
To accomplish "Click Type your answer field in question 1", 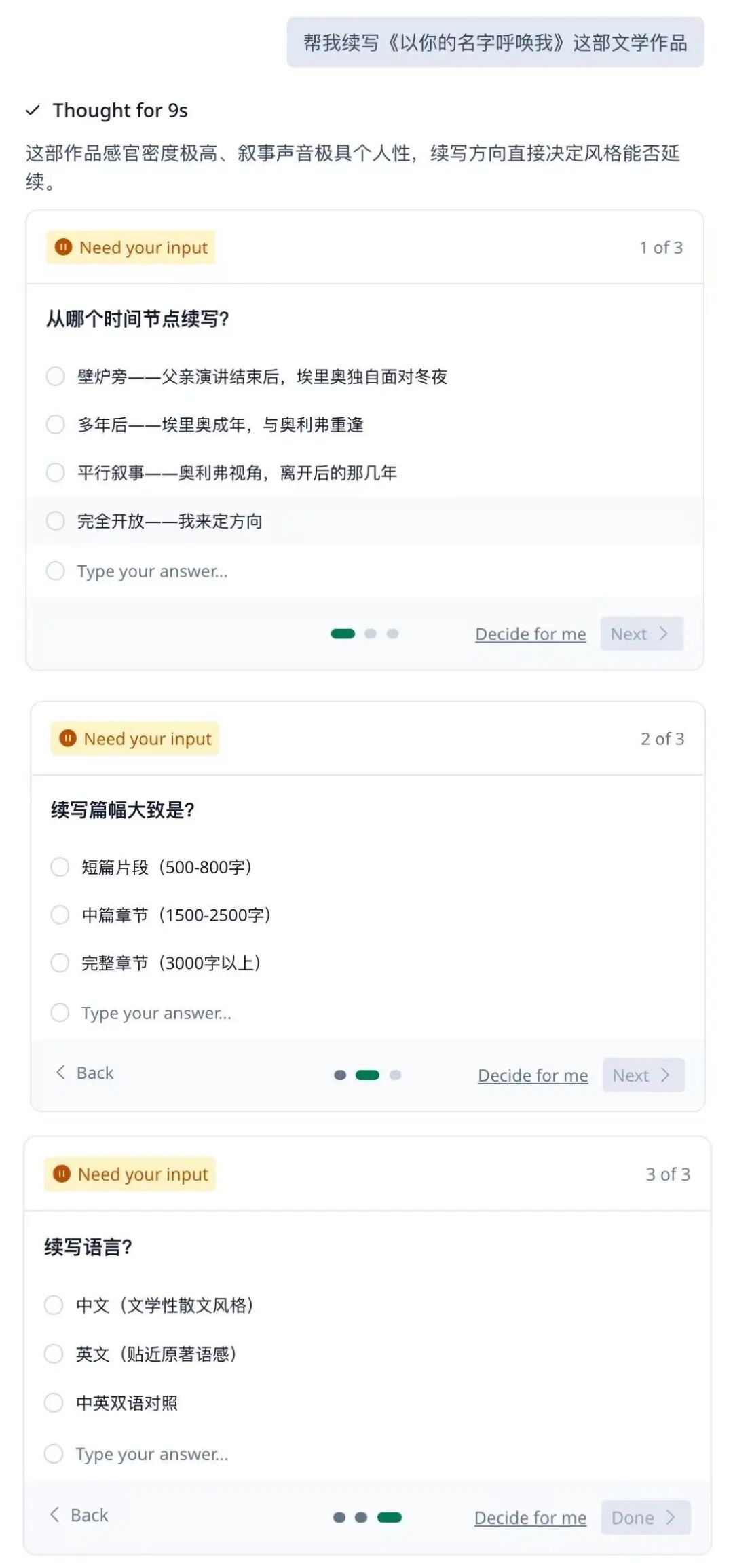I will 153,571.
